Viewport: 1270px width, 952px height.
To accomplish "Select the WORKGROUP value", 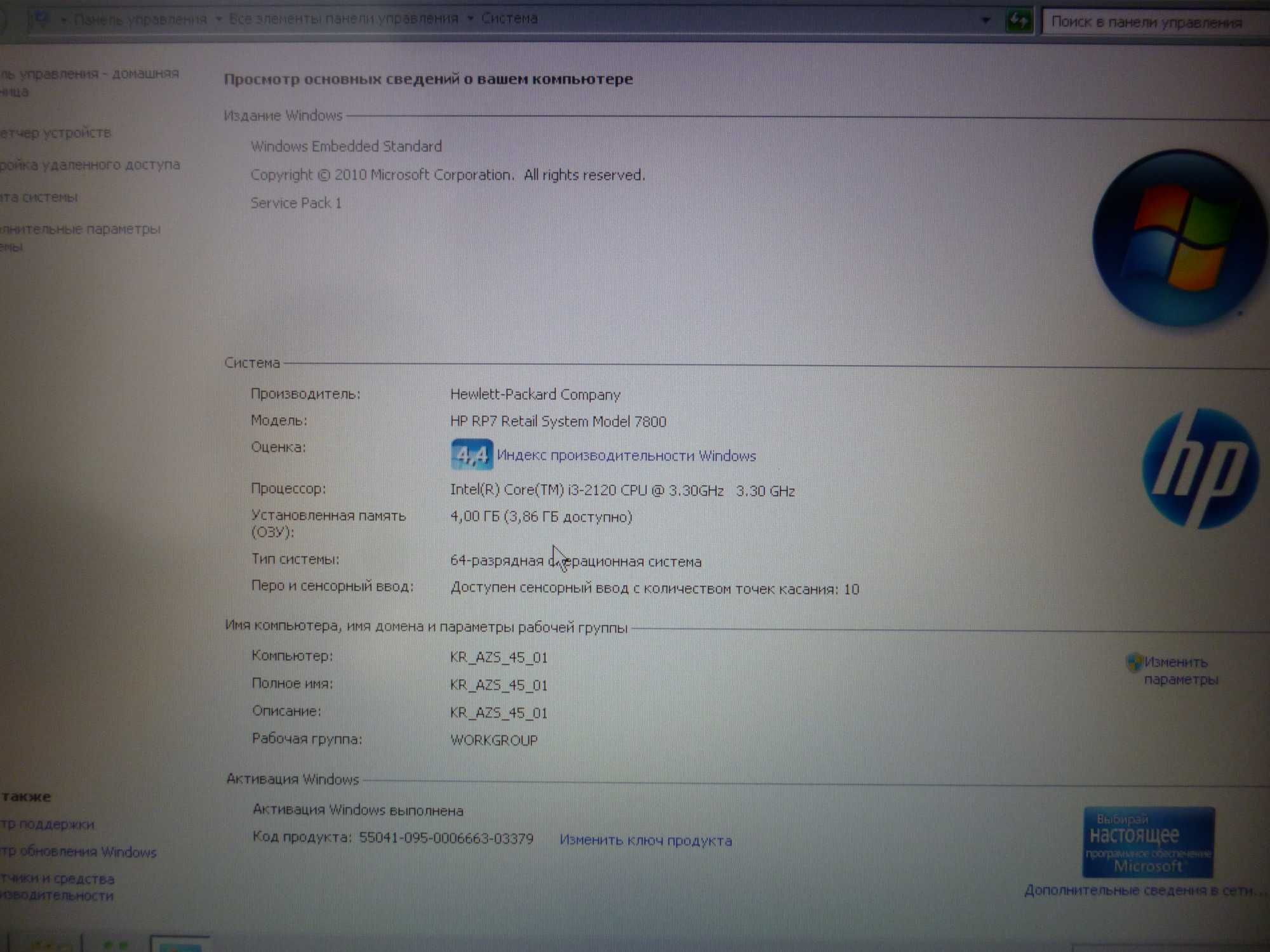I will [x=494, y=740].
